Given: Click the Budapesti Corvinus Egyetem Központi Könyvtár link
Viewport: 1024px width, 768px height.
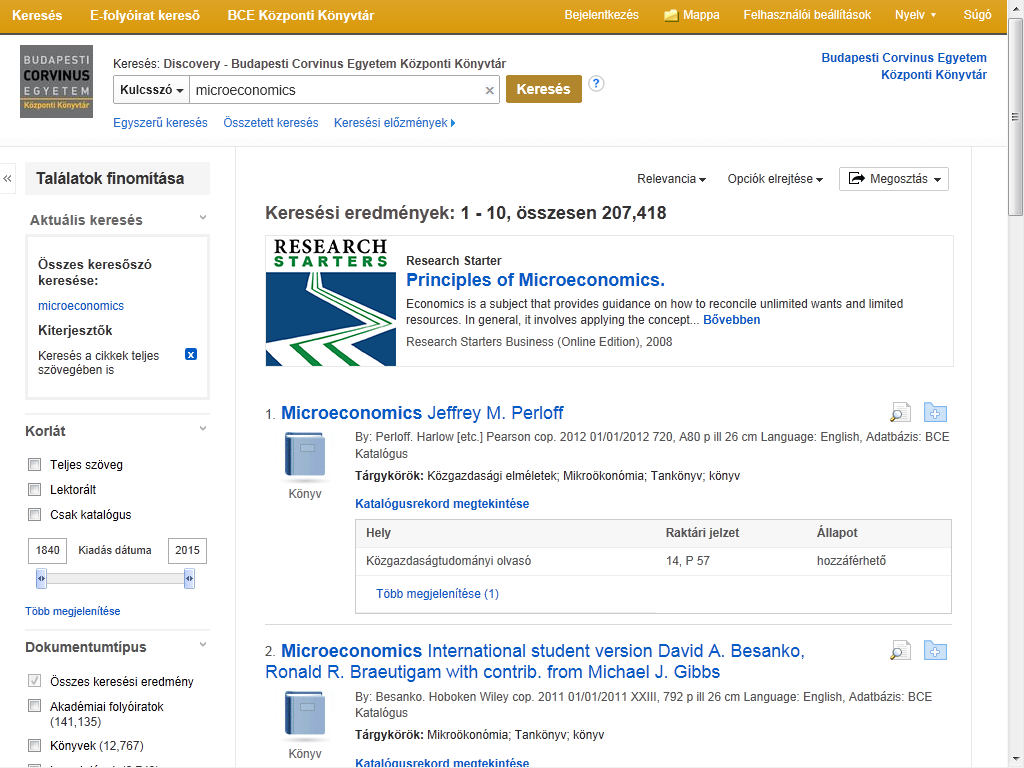Looking at the screenshot, I should point(904,66).
